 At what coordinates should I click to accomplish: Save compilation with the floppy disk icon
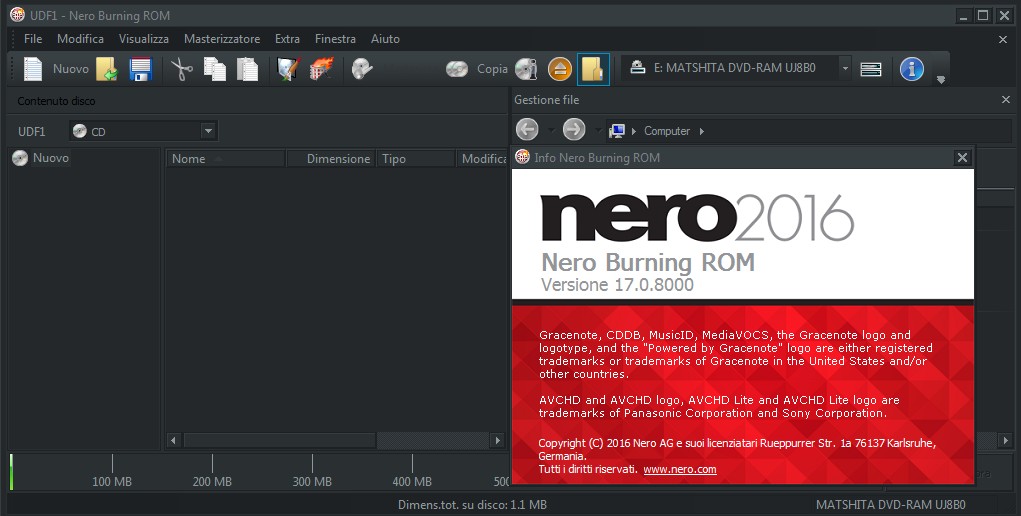point(140,68)
